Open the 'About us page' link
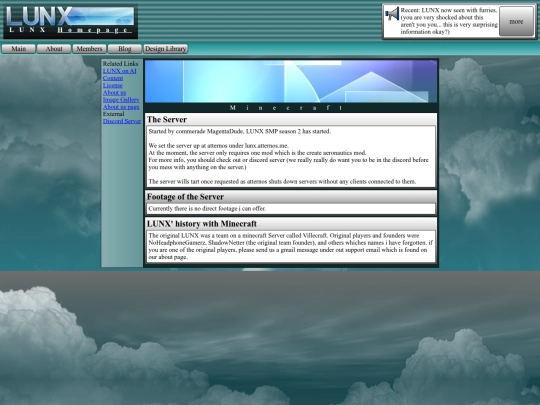The height and width of the screenshot is (405, 540). tap(121, 107)
